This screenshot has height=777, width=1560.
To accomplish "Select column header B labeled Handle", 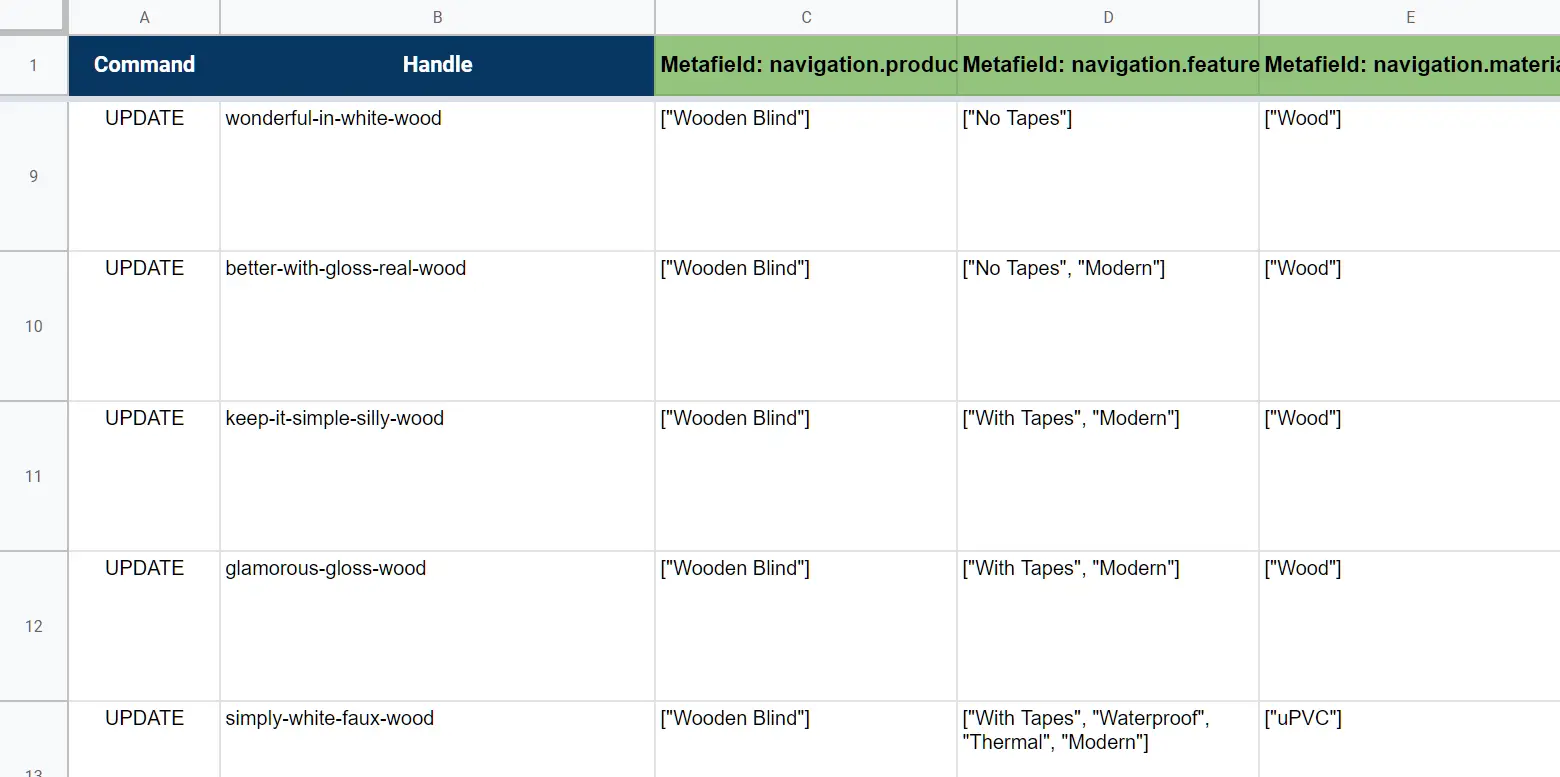I will (x=437, y=17).
